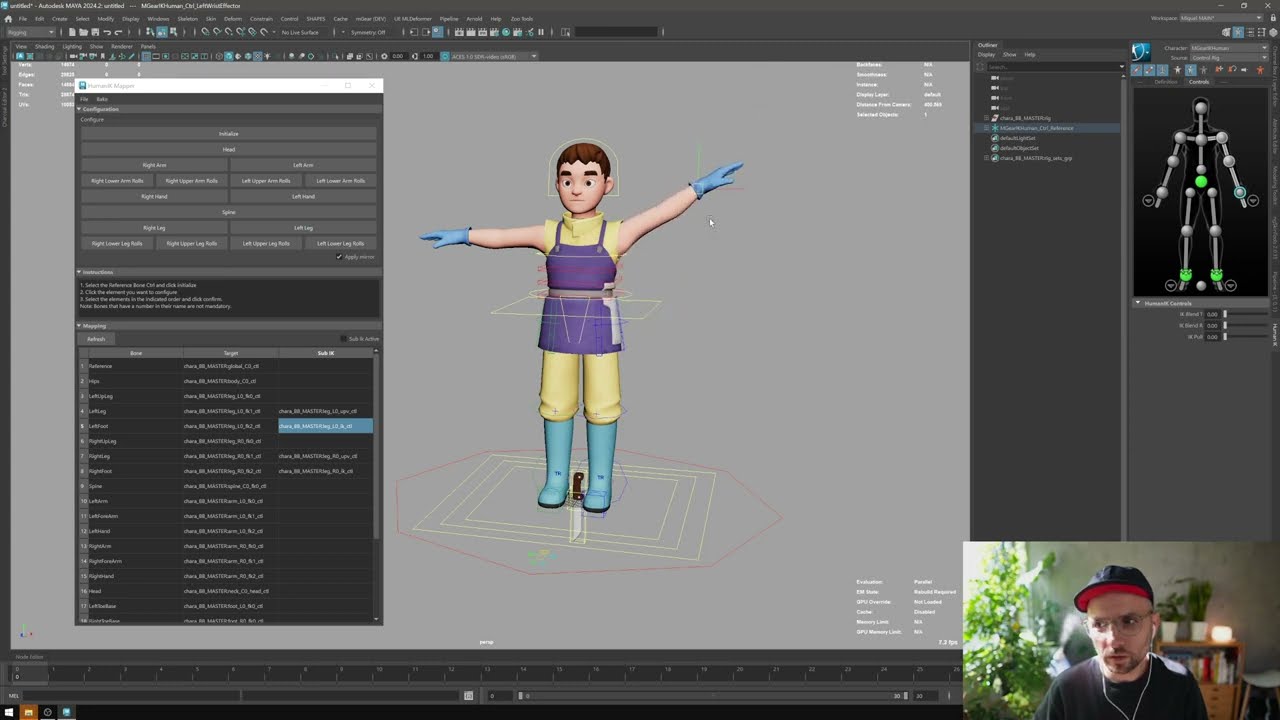
Task: Switch to the Definition tab in HumanIK
Action: coord(1166,82)
